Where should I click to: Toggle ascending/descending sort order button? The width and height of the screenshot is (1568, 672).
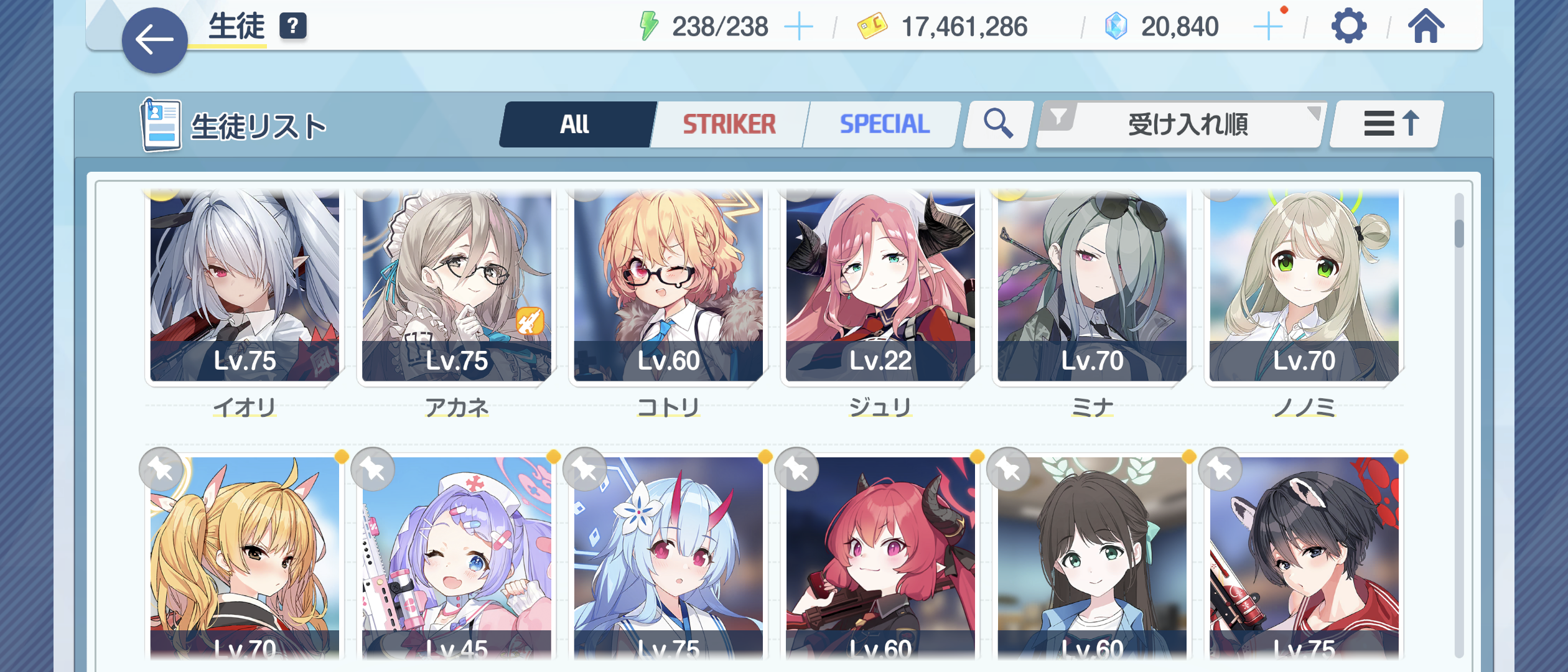(x=1387, y=124)
